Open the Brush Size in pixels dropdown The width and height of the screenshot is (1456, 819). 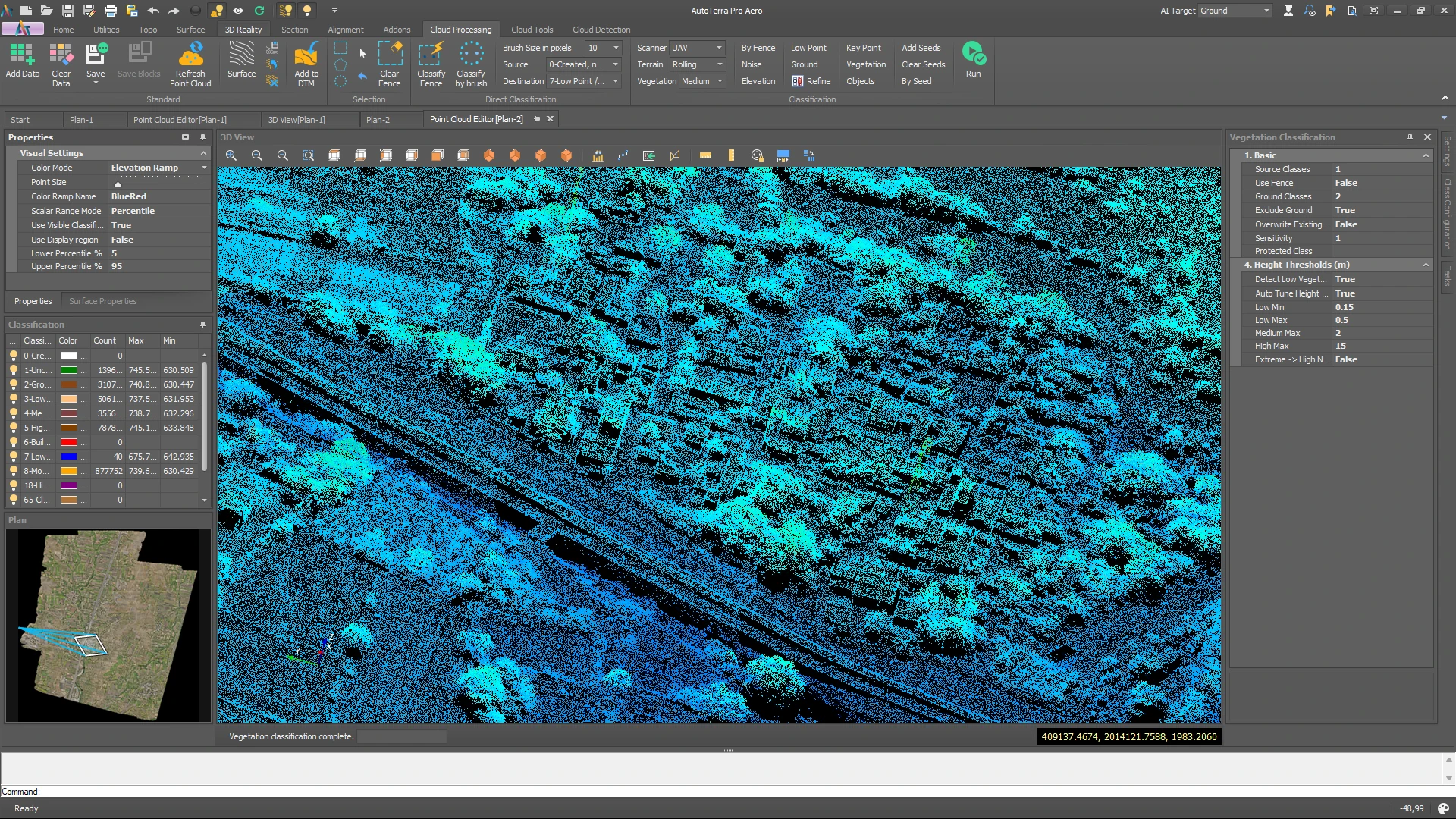point(616,48)
